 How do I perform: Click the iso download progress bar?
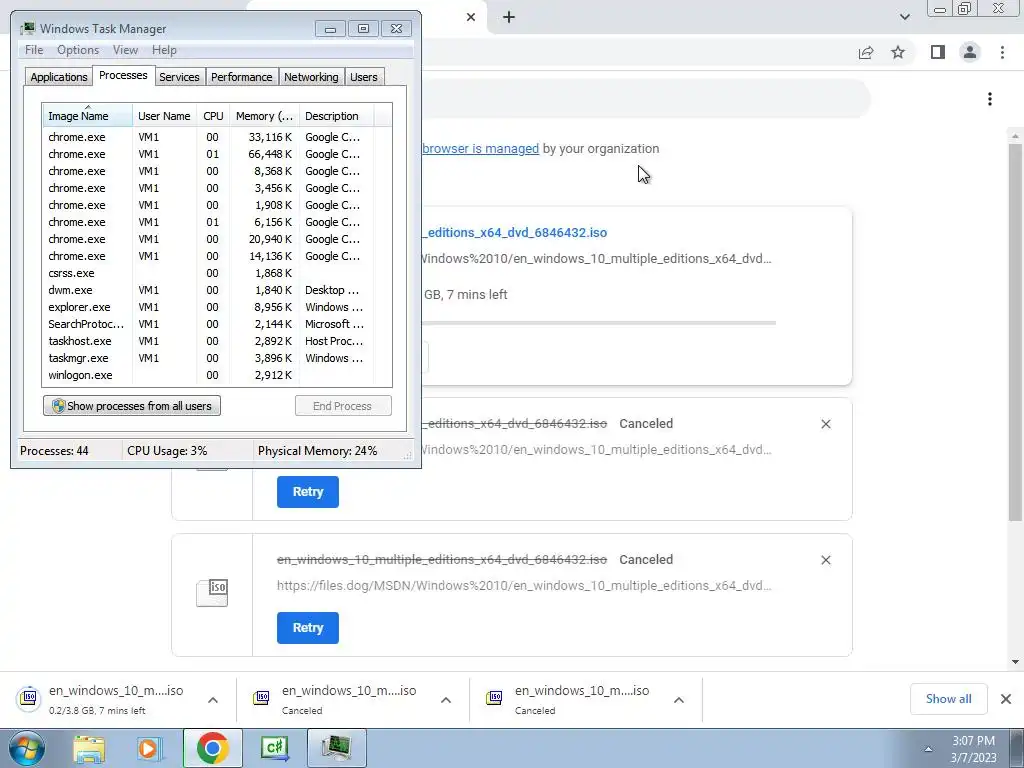(598, 323)
